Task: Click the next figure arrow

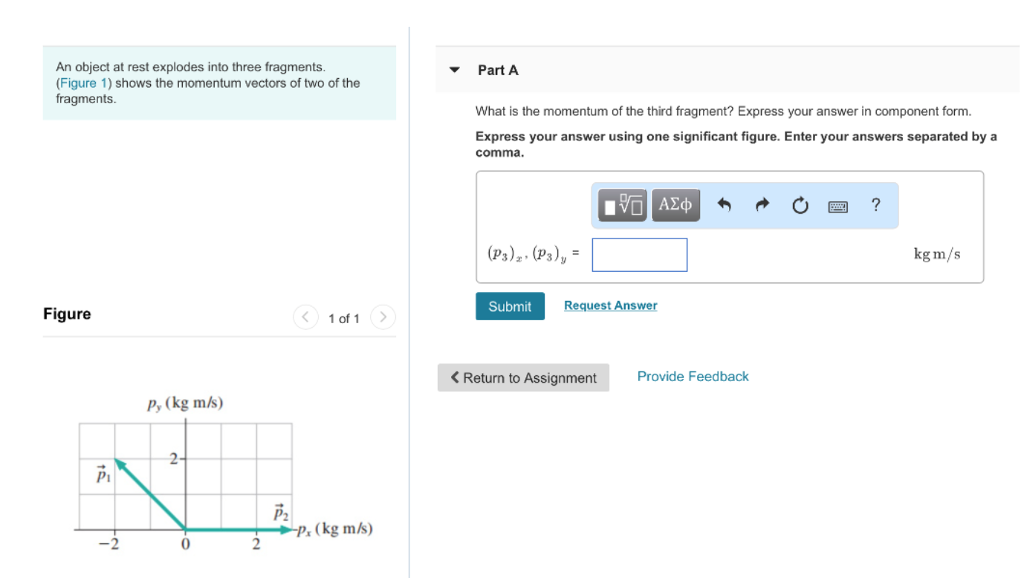Action: pyautogui.click(x=383, y=317)
